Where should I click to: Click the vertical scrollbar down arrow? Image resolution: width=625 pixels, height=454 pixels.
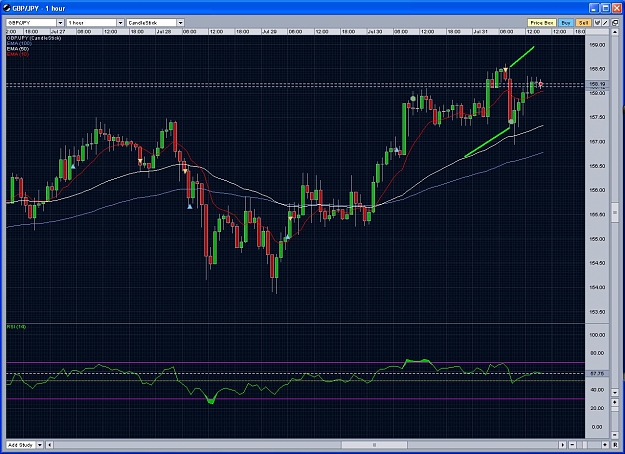[x=615, y=393]
